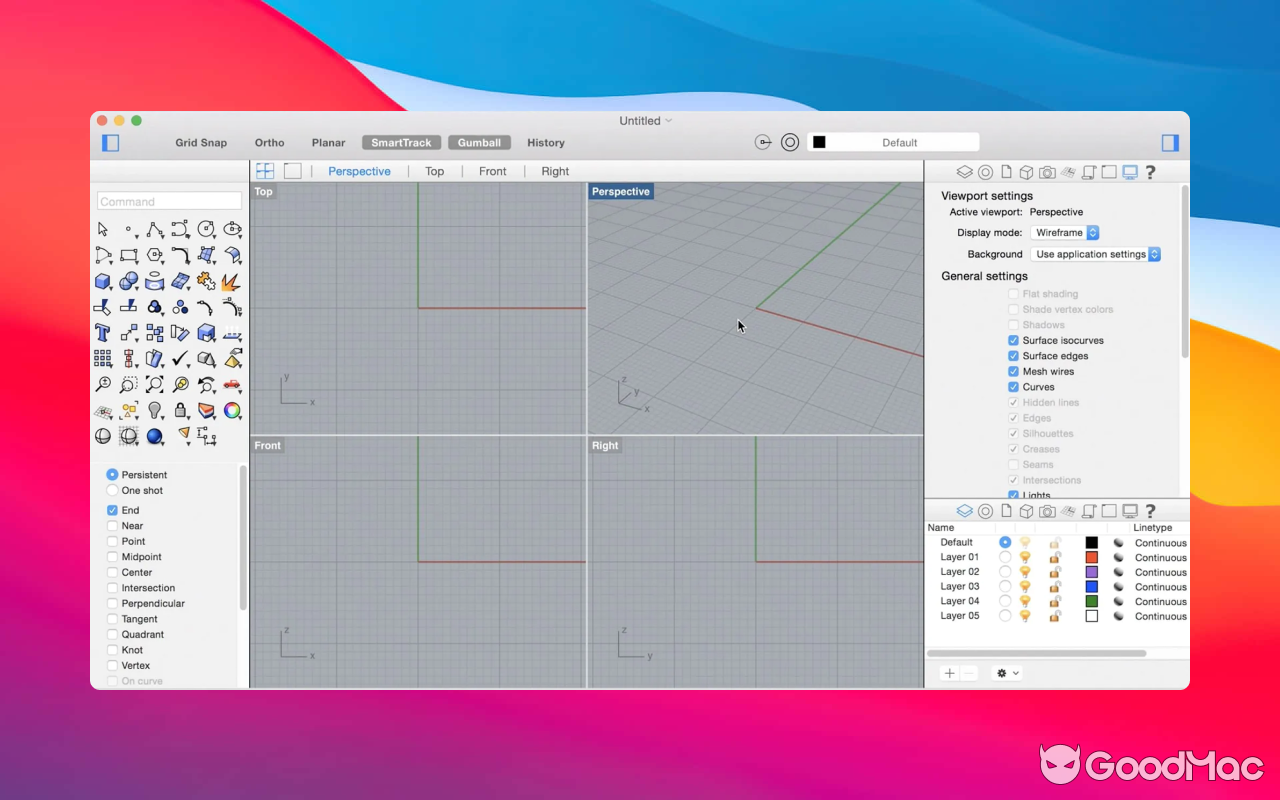Click the Layer 01 orange color swatch

tap(1091, 558)
